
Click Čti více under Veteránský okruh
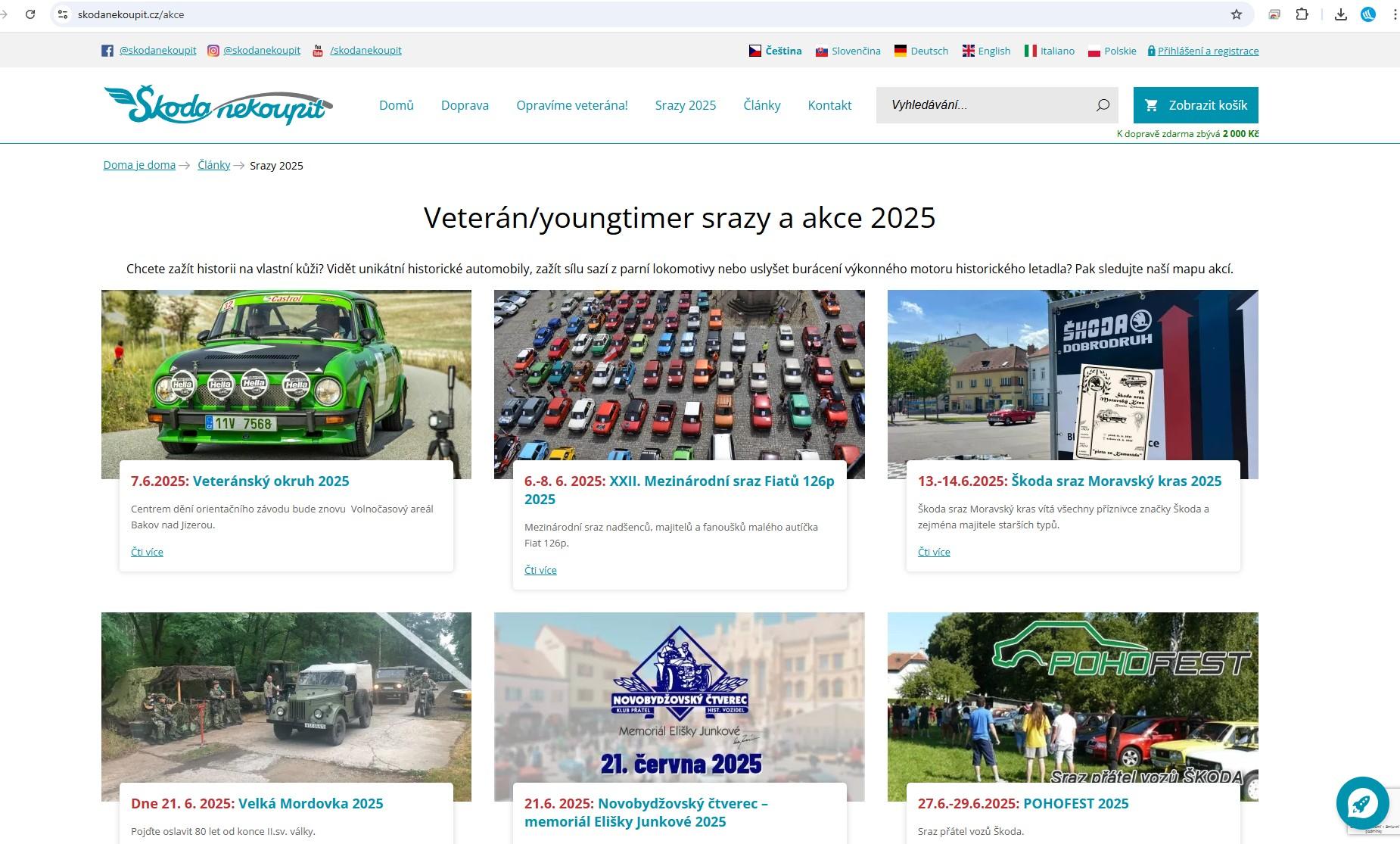tap(147, 553)
